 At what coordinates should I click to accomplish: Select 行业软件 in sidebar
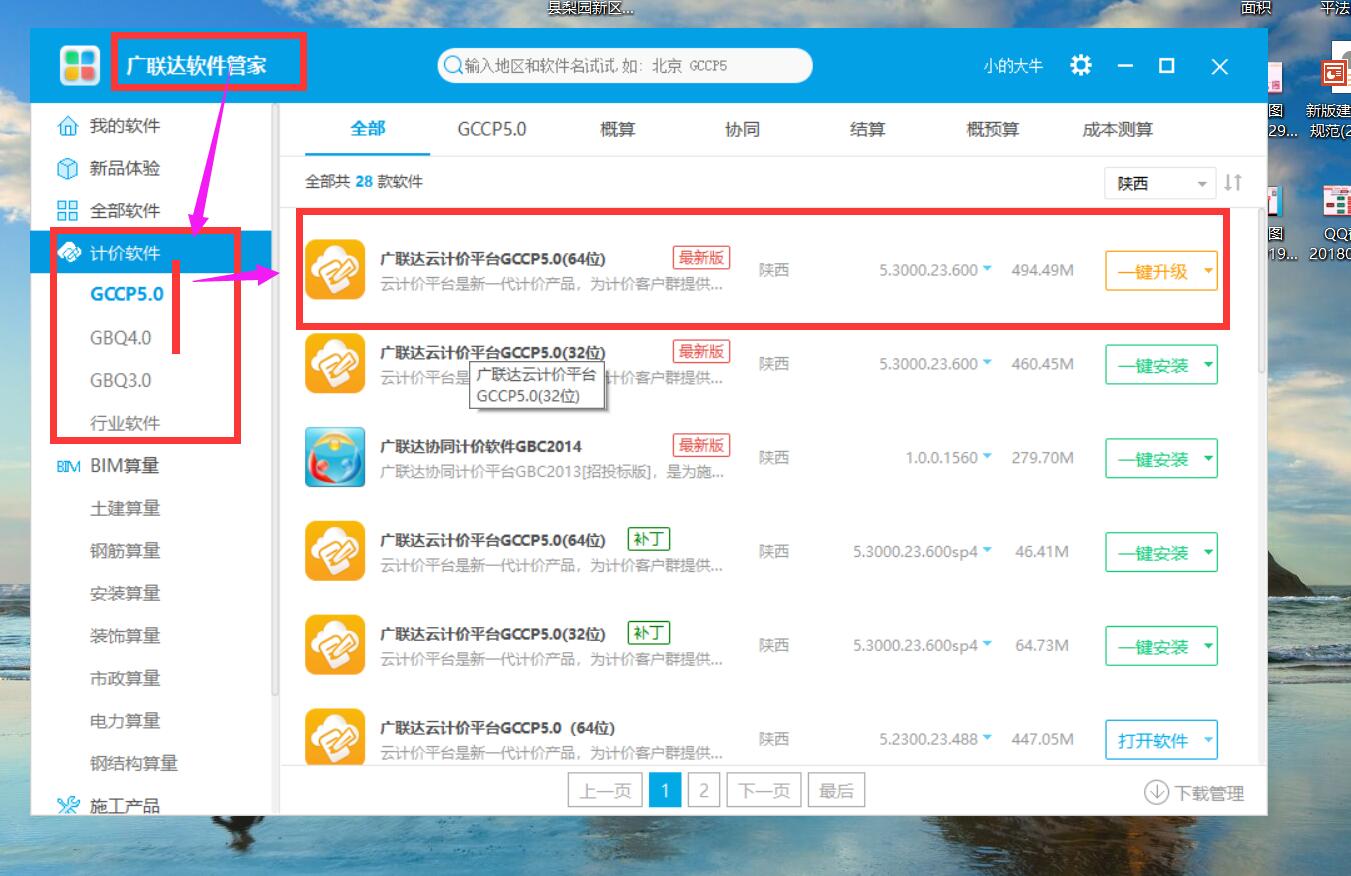[125, 423]
